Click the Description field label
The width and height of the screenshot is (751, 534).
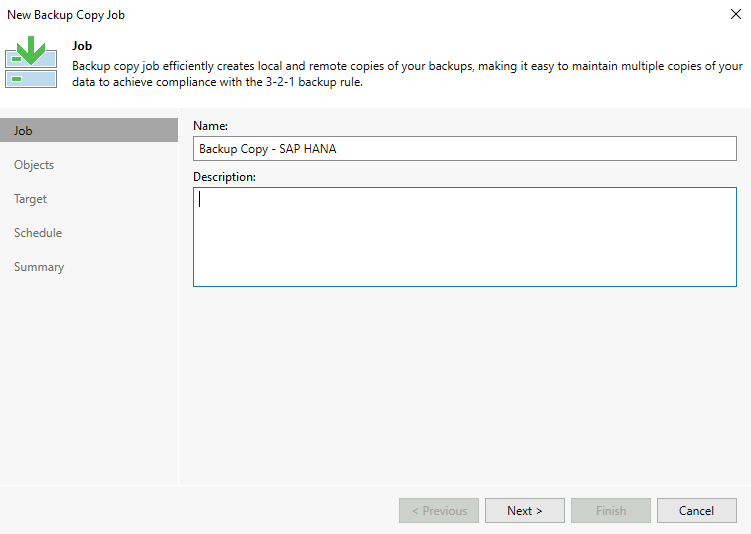pyautogui.click(x=224, y=177)
